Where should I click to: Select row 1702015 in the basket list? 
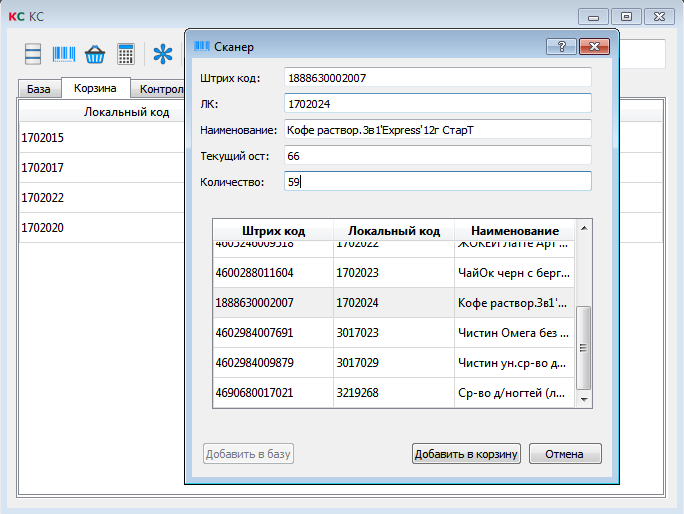coord(102,137)
